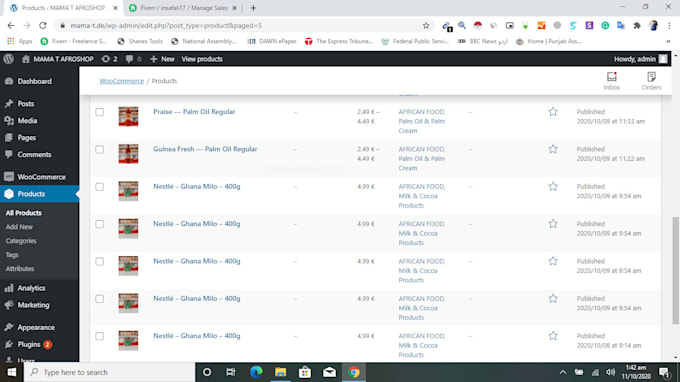This screenshot has width=680, height=382.
Task: Open the WooCommerce Inbox icon
Action: click(x=611, y=81)
